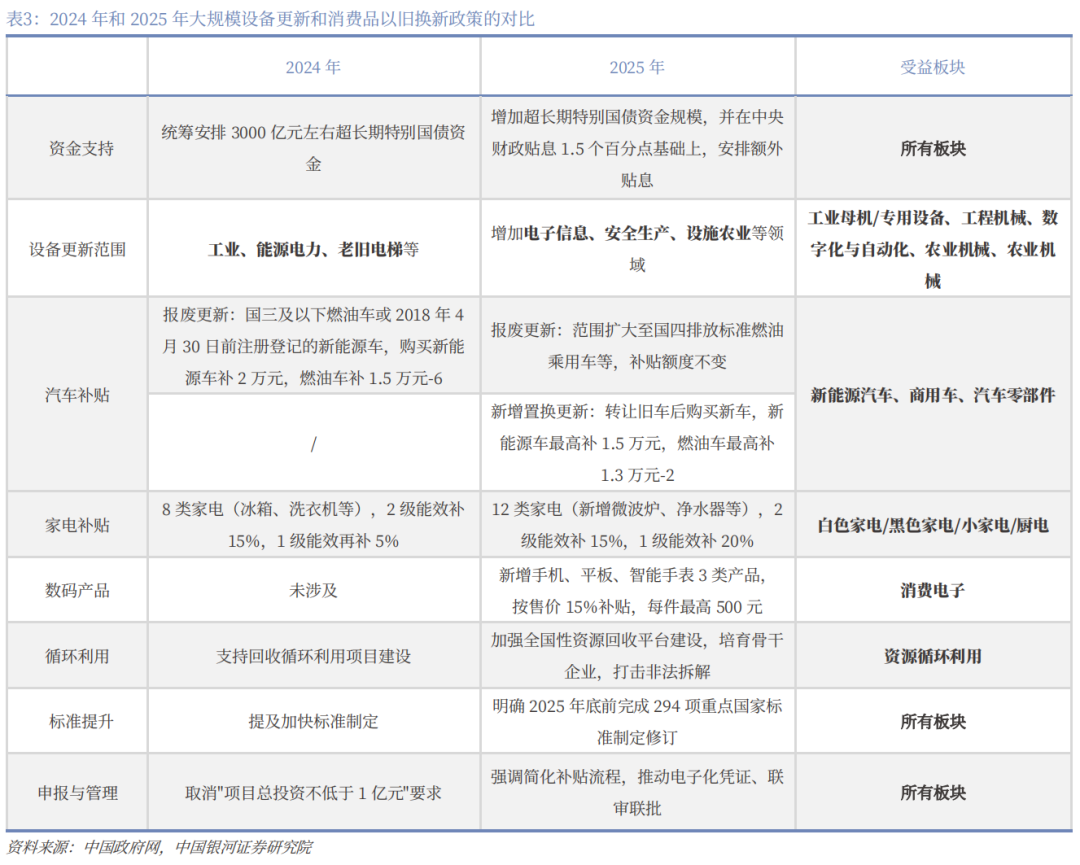Click the 未涉及 cell in 数码产品 row
Screen dimensions: 1080x865
click(313, 590)
